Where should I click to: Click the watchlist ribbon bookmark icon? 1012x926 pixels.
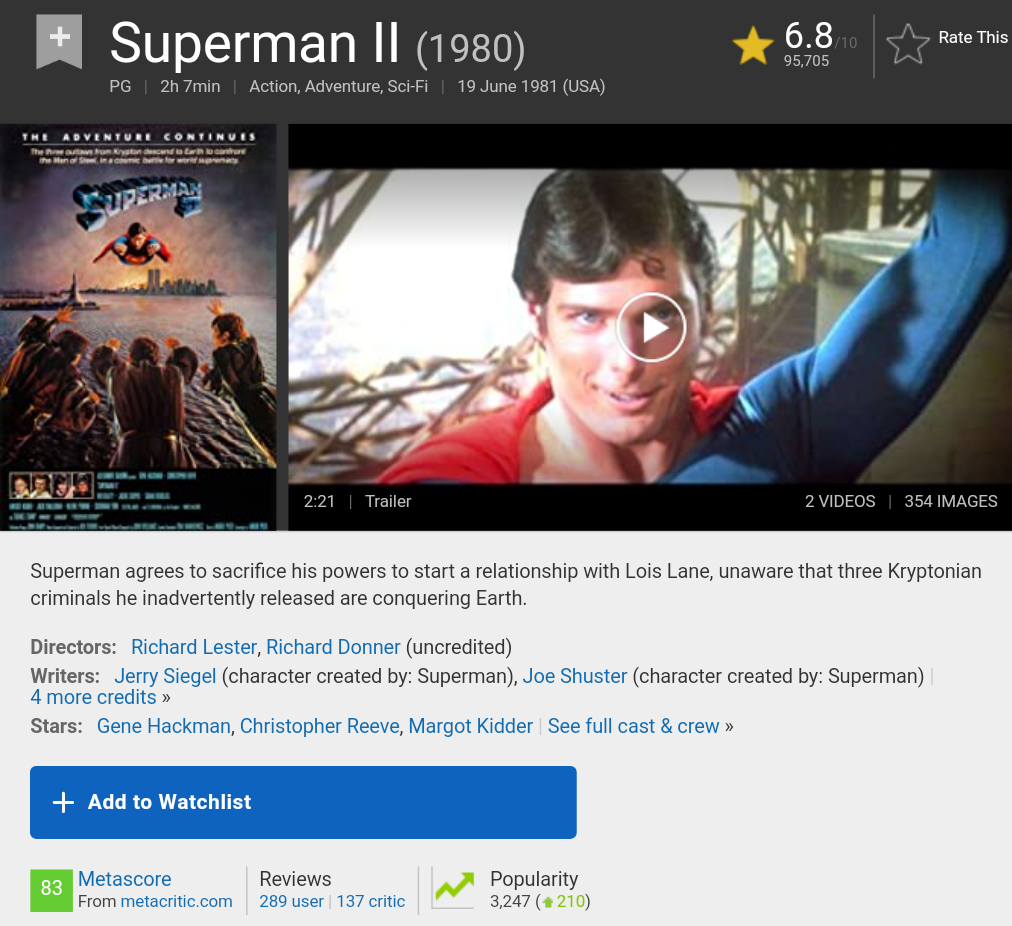59,41
